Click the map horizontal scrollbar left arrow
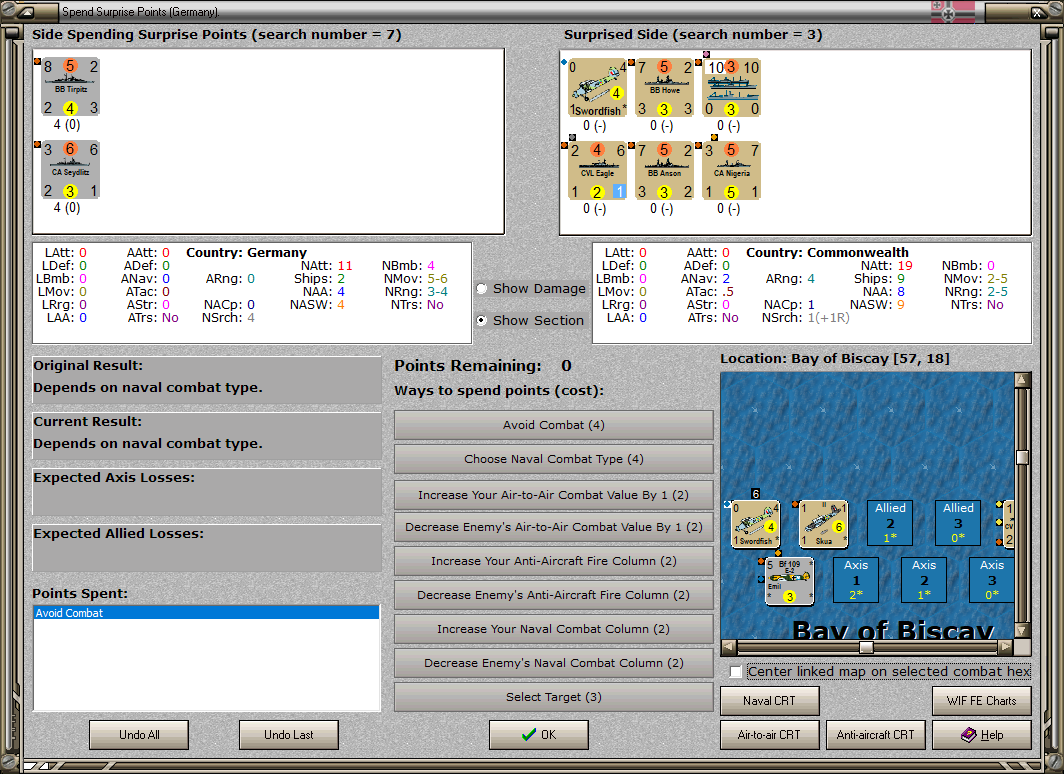The width and height of the screenshot is (1064, 774). pyautogui.click(x=728, y=647)
